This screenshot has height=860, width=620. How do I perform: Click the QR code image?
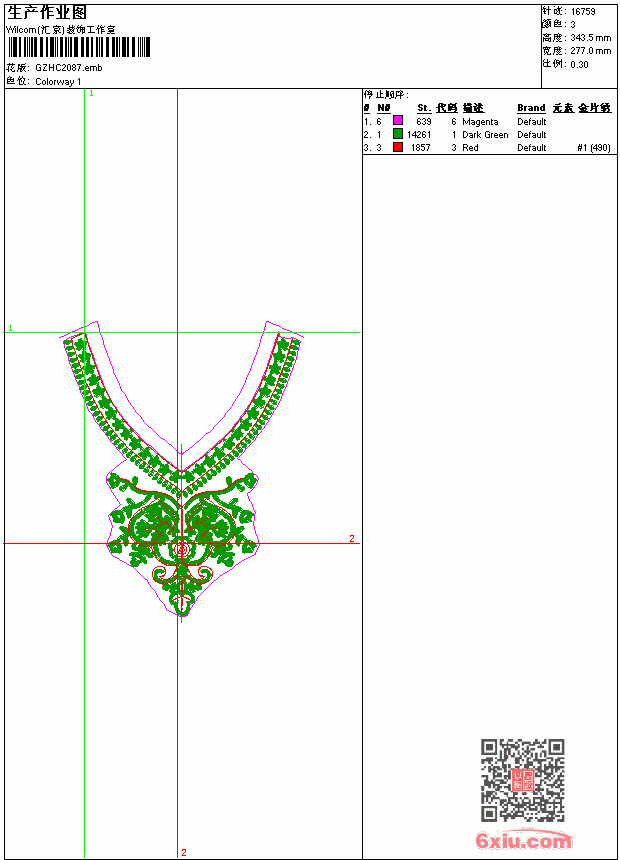(523, 780)
